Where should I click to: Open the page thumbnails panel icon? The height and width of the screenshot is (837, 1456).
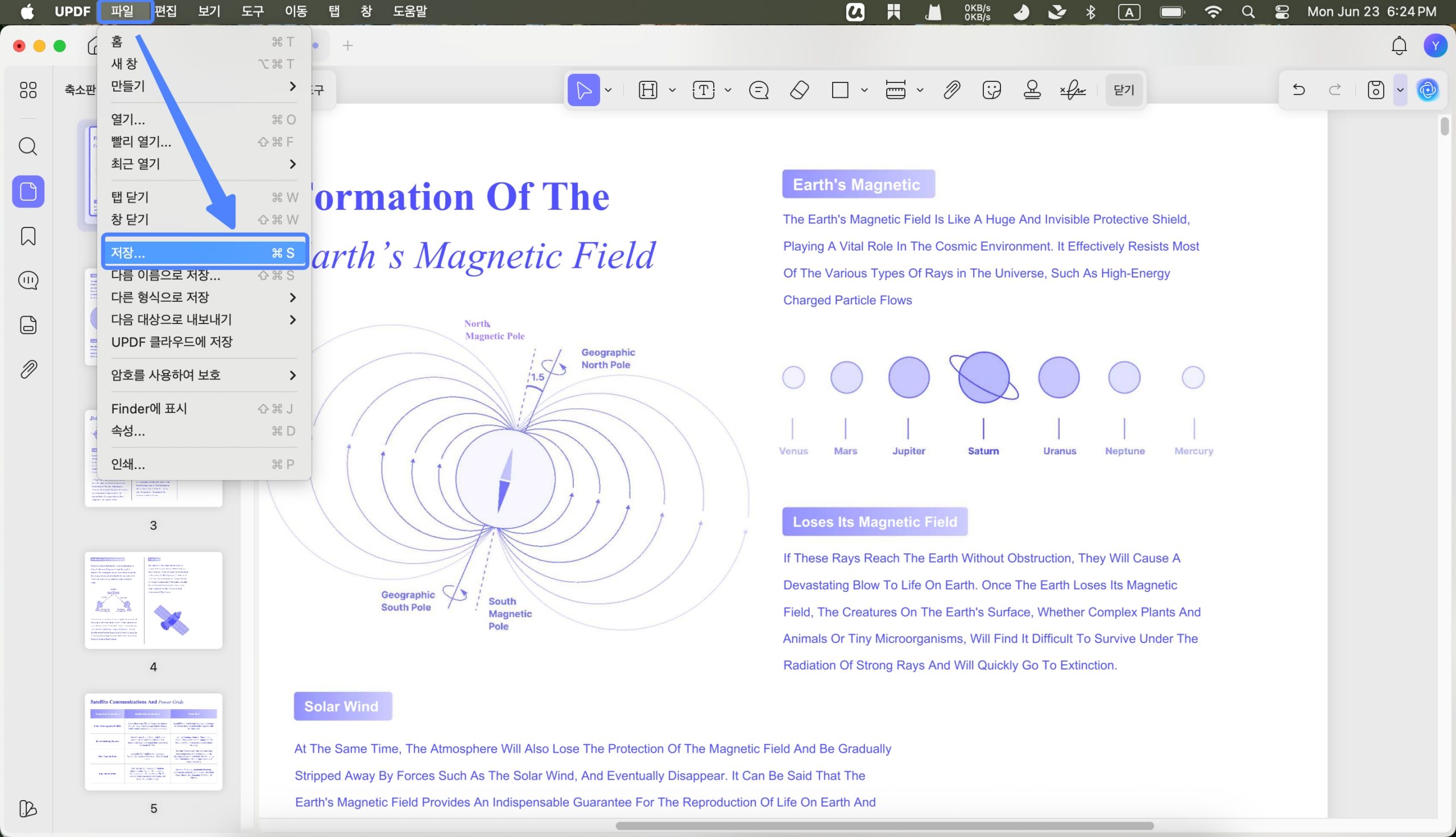tap(28, 192)
